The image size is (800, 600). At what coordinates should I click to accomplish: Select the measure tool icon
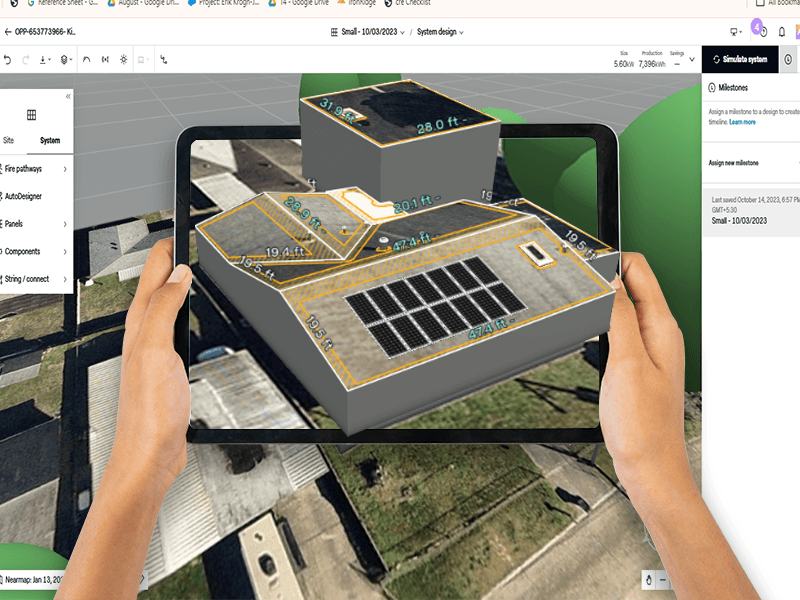point(105,60)
